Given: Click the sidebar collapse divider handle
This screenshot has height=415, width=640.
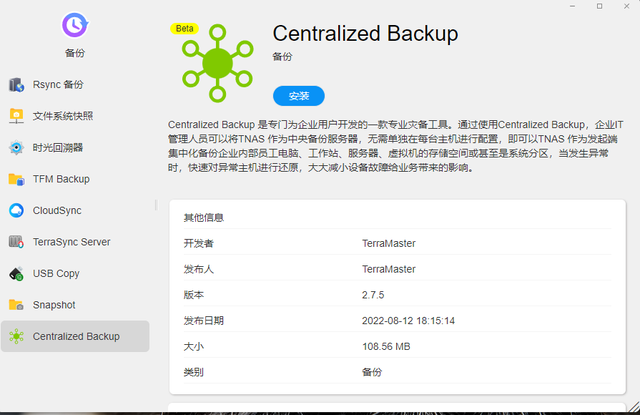Looking at the screenshot, I should (156, 205).
